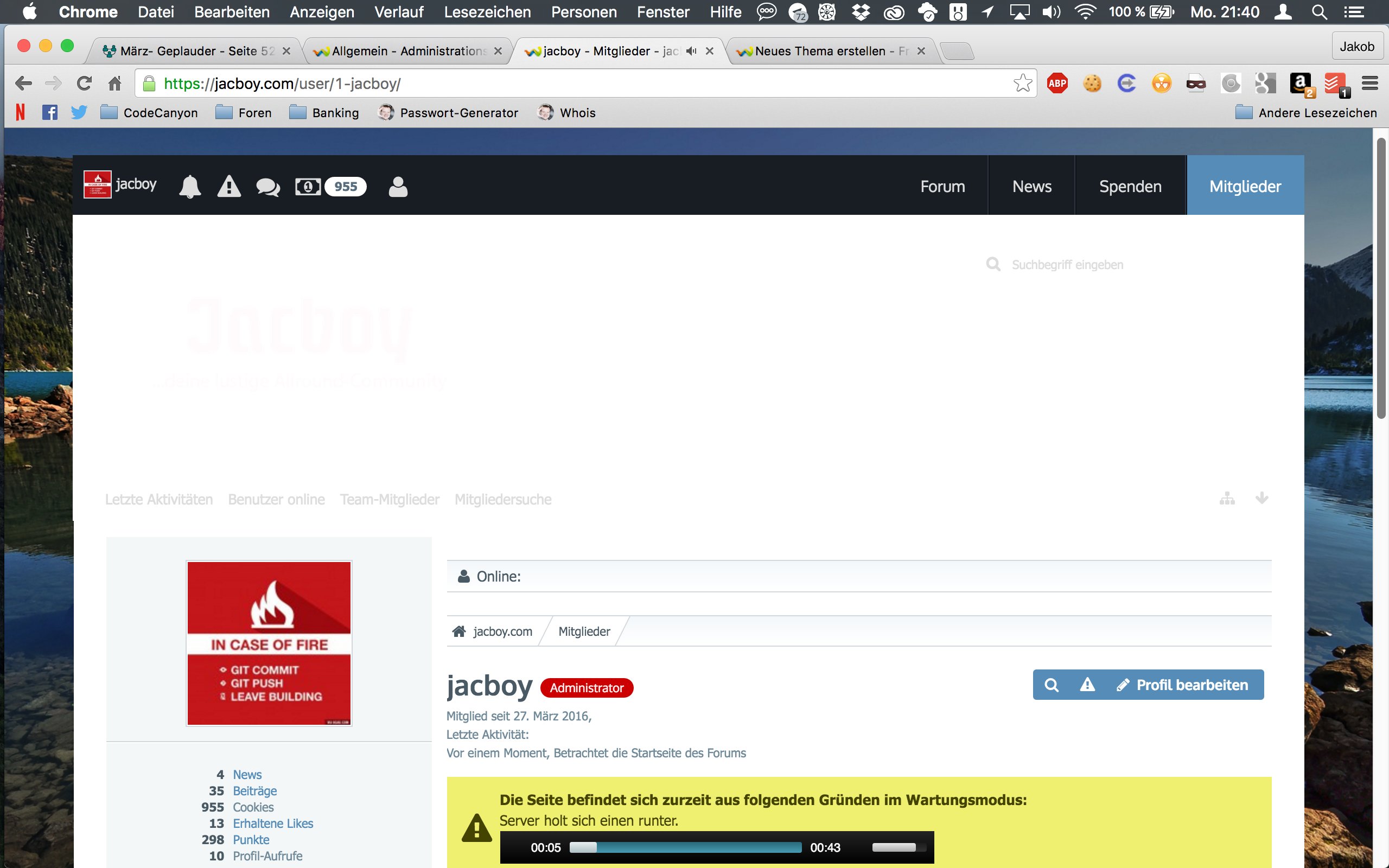Open the user profile silhouette icon
1389x868 pixels.
click(398, 187)
